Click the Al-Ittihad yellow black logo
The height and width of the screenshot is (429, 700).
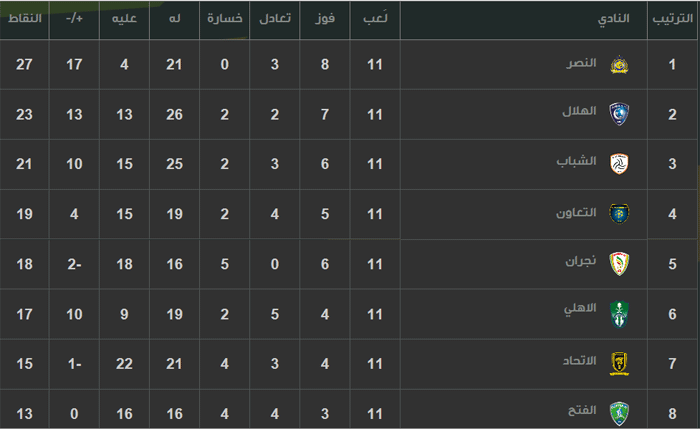coord(619,364)
